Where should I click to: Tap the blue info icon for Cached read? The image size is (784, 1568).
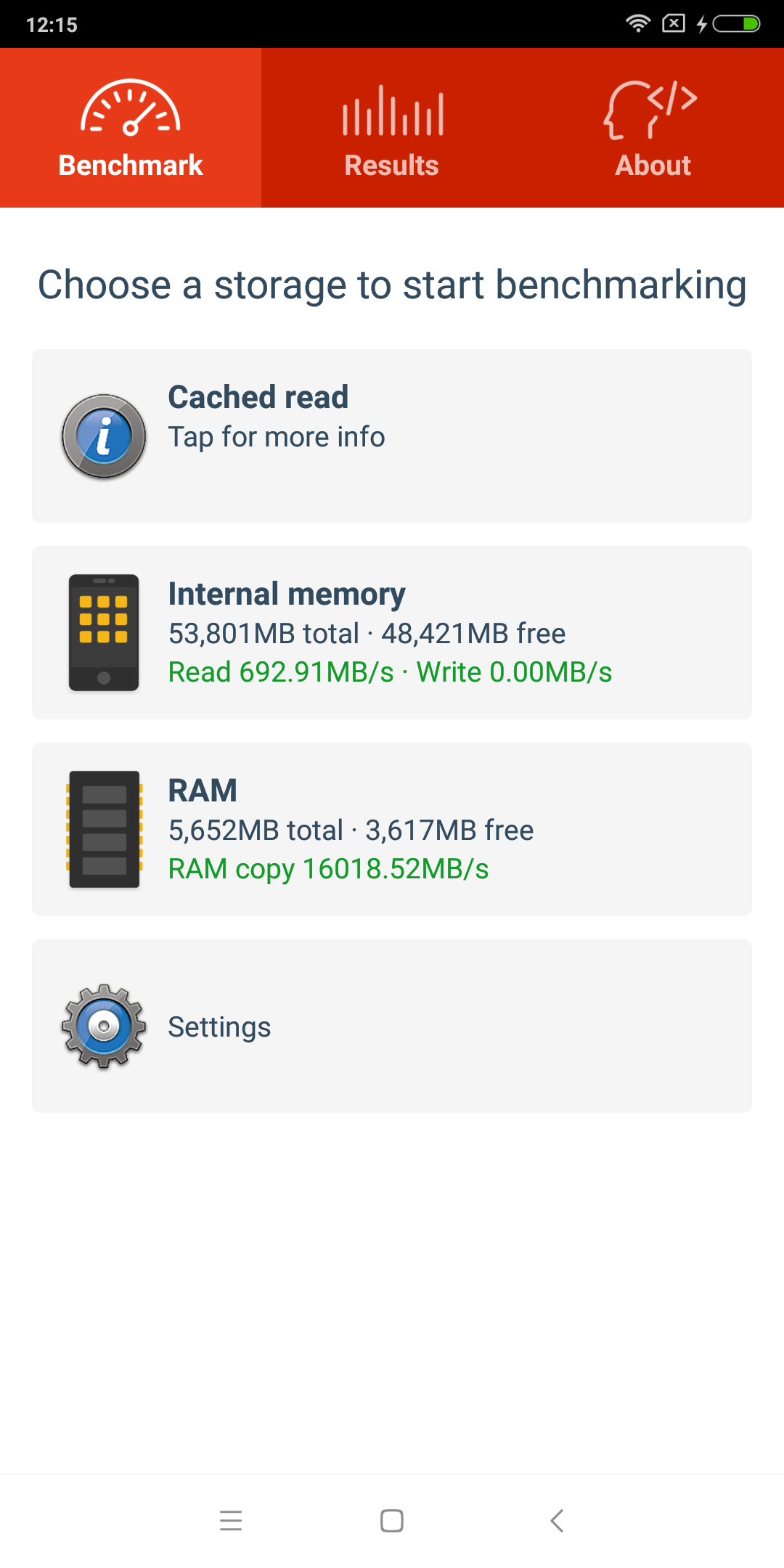tap(104, 436)
